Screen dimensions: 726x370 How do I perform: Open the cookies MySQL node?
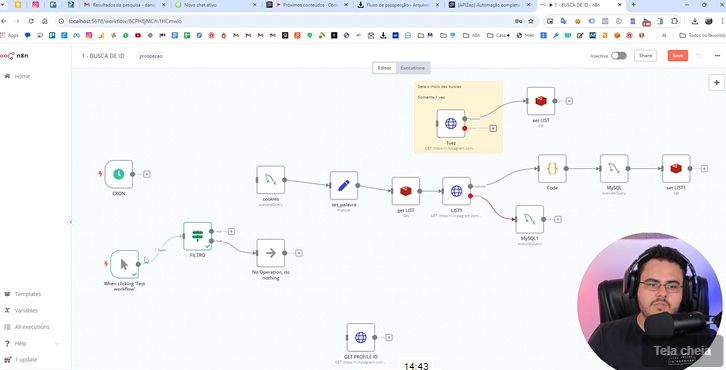coord(270,180)
